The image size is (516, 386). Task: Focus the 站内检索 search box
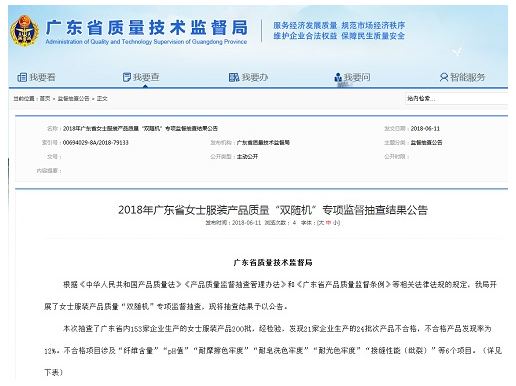point(456,98)
